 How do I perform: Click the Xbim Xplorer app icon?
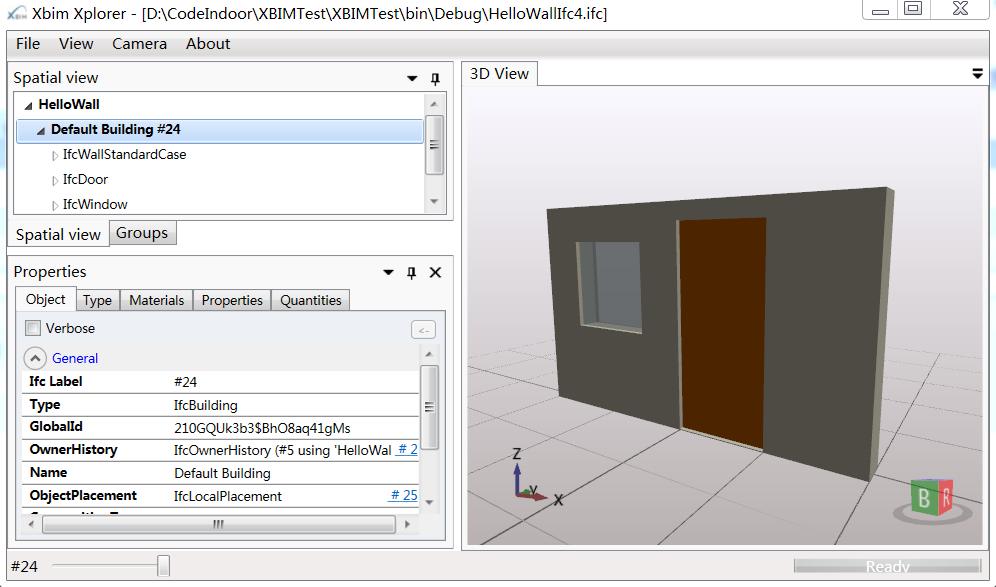(x=17, y=13)
